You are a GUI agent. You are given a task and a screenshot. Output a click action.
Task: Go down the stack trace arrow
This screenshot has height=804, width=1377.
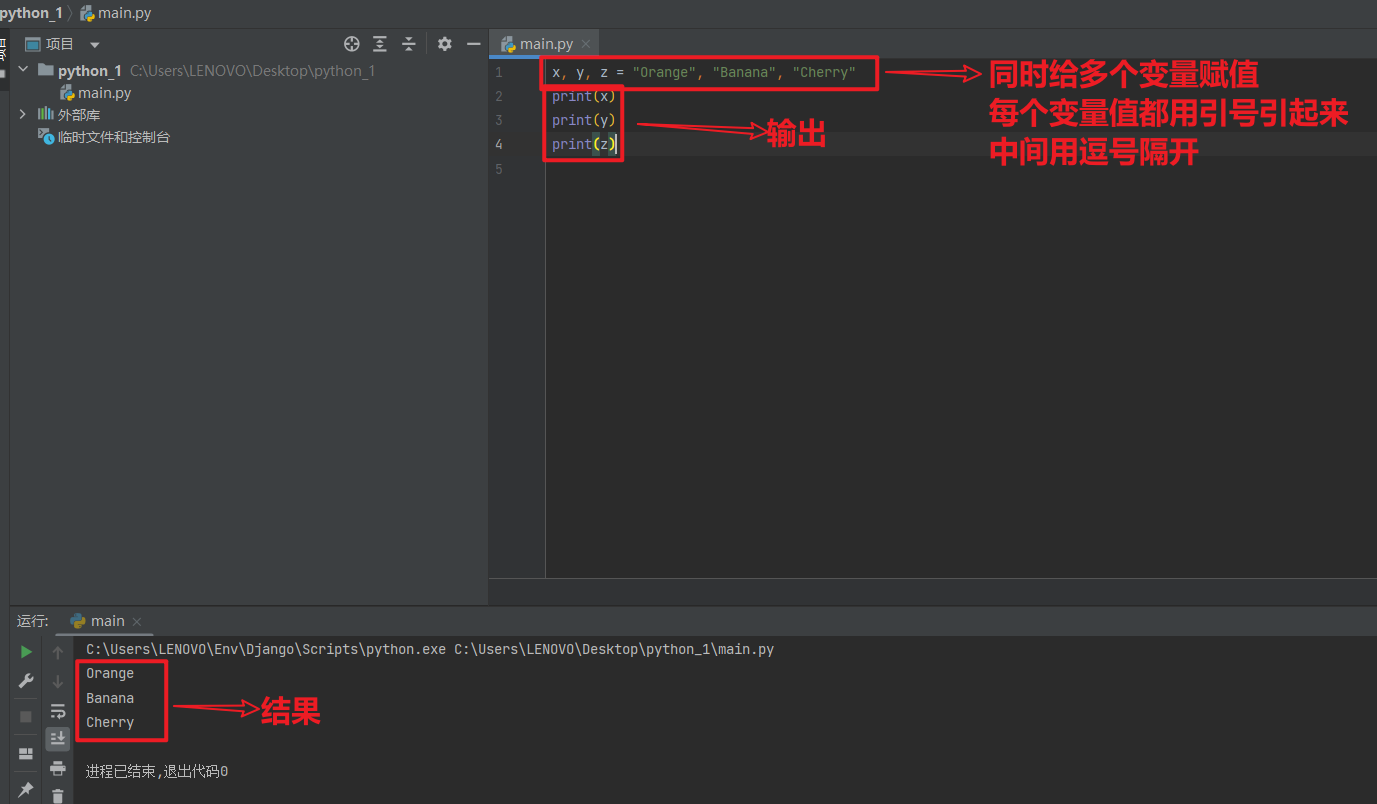click(x=58, y=682)
